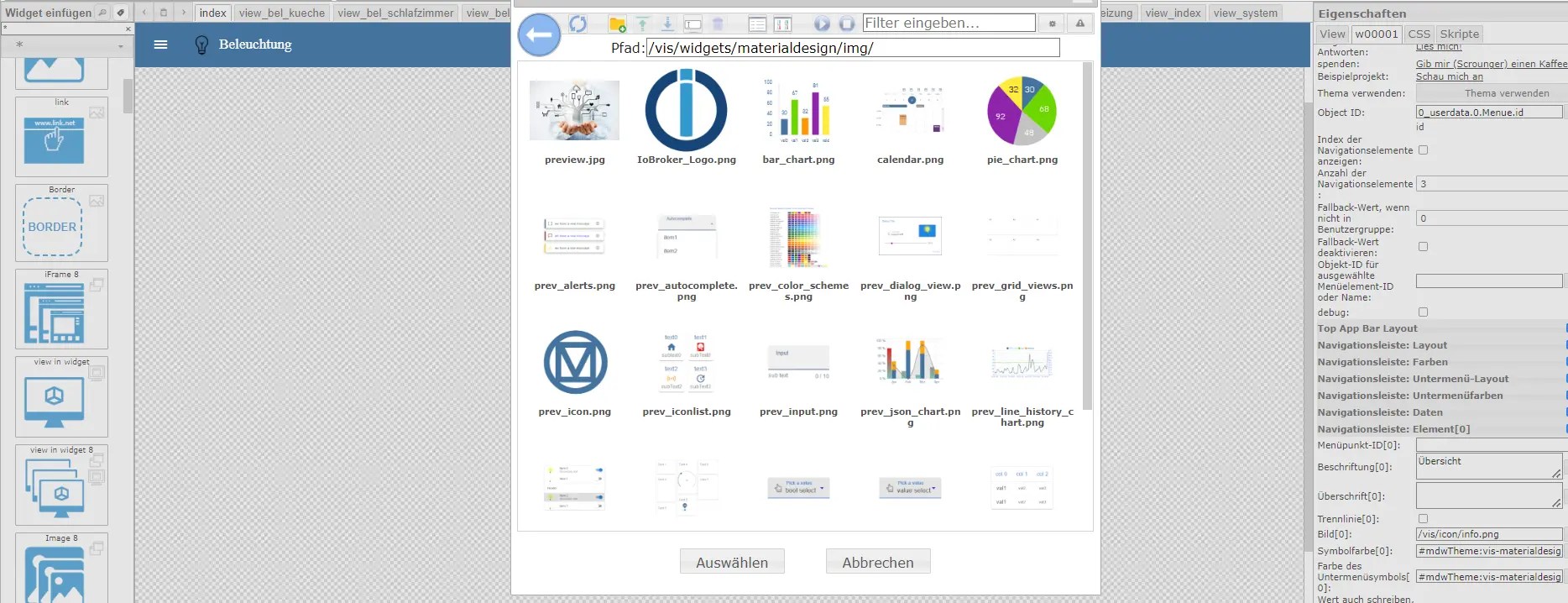This screenshot has width=1568, height=603.
Task: Open the View properties tab
Action: (x=1332, y=34)
